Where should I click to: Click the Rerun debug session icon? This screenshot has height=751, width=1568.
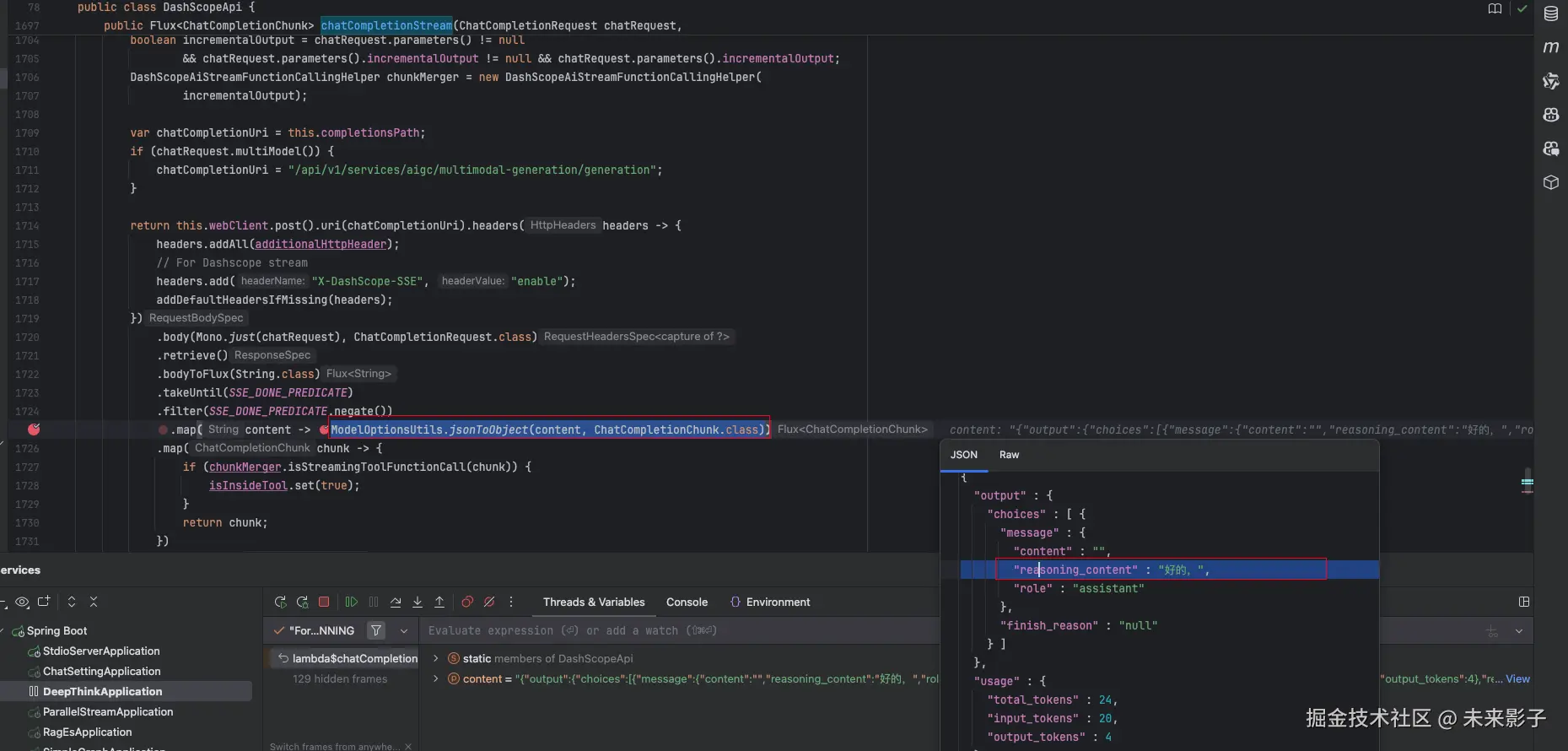[x=281, y=602]
